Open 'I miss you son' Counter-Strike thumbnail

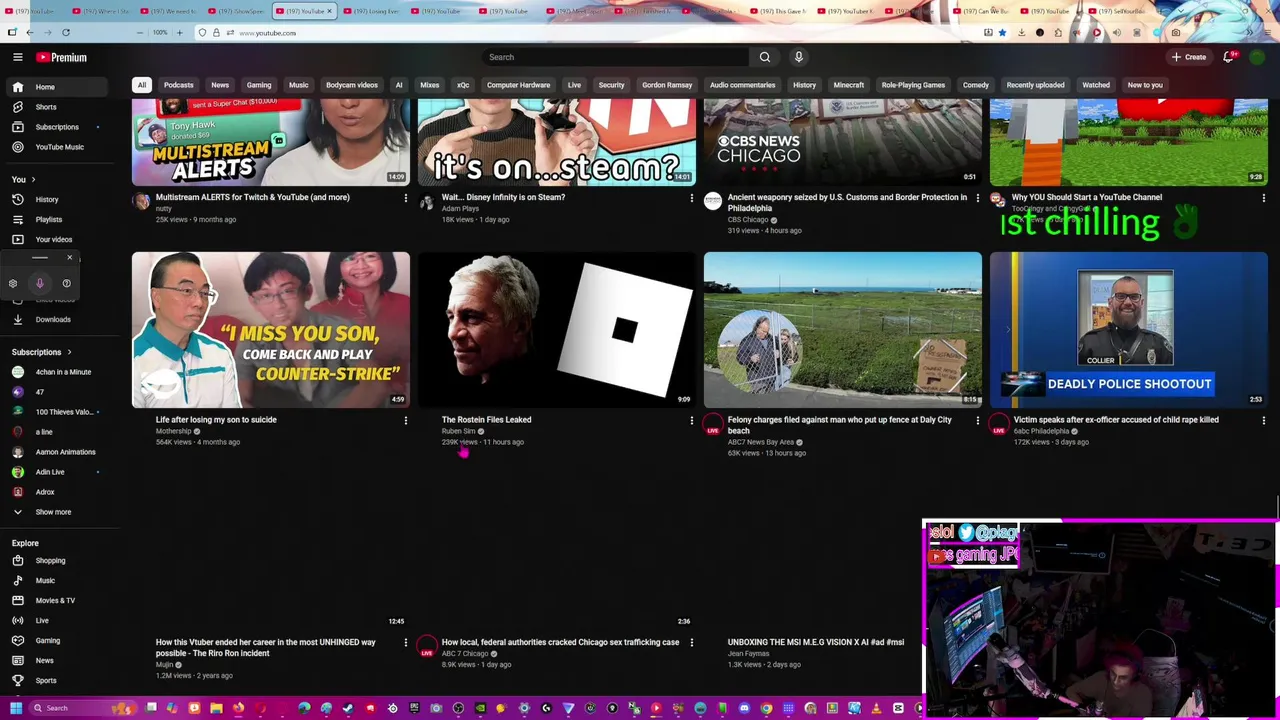[271, 329]
